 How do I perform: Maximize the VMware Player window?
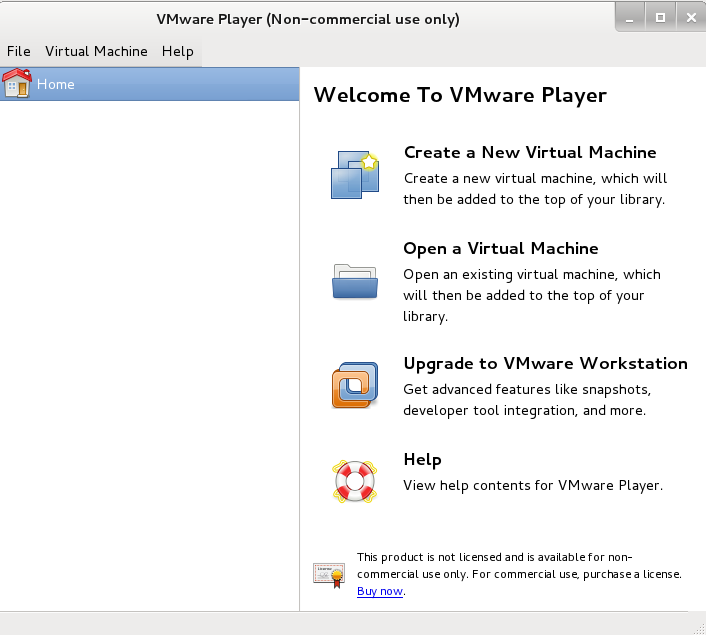pyautogui.click(x=661, y=18)
